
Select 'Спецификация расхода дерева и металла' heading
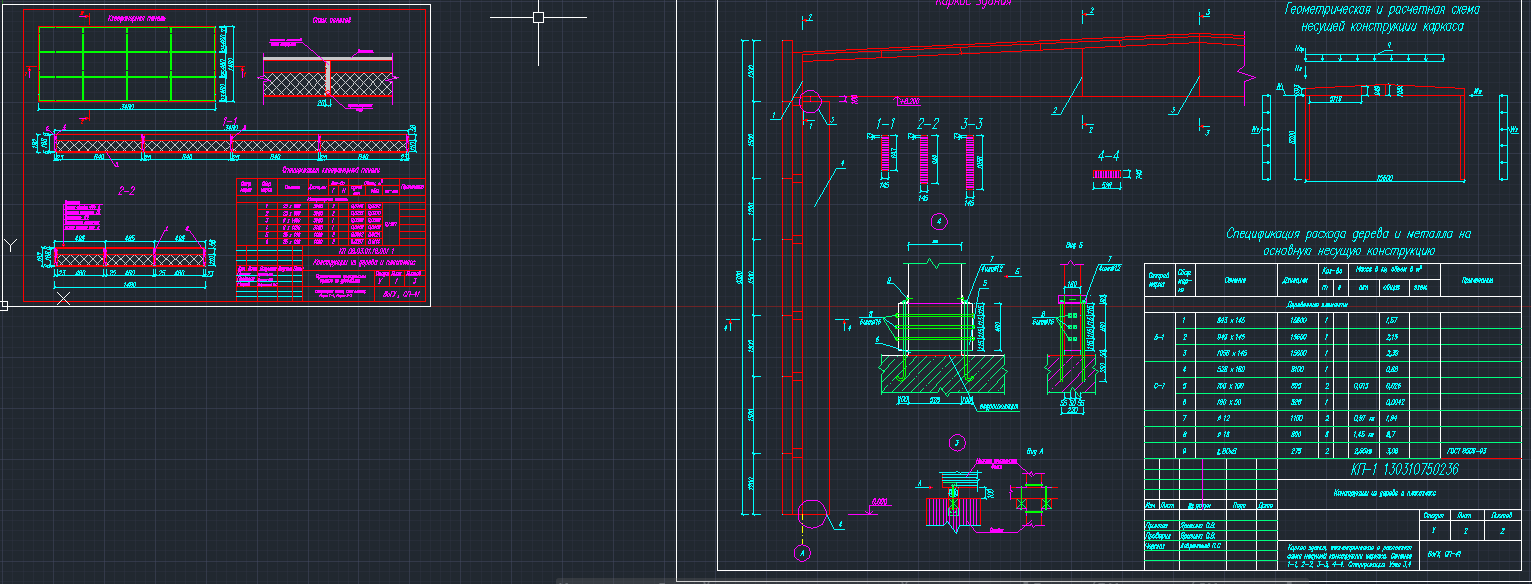point(1349,235)
